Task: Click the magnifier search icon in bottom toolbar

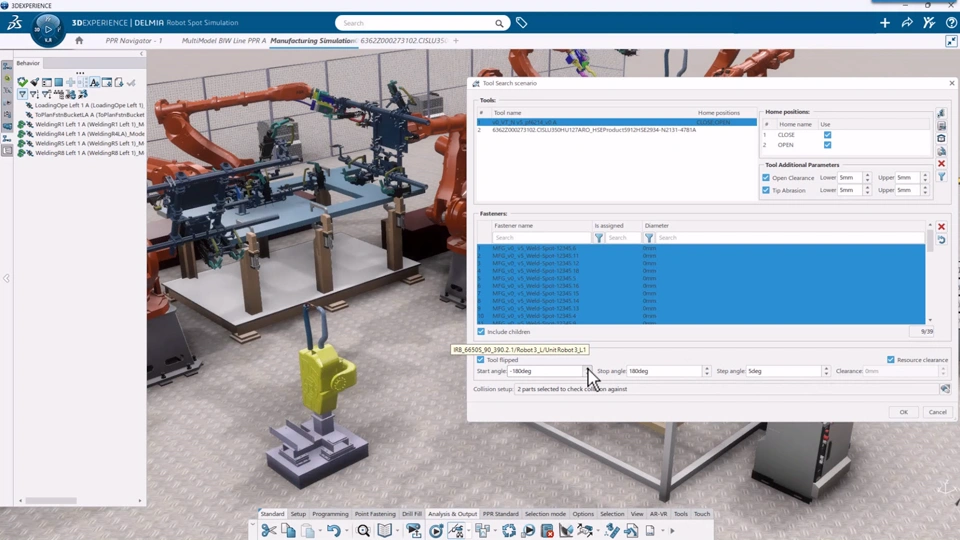Action: tap(363, 530)
